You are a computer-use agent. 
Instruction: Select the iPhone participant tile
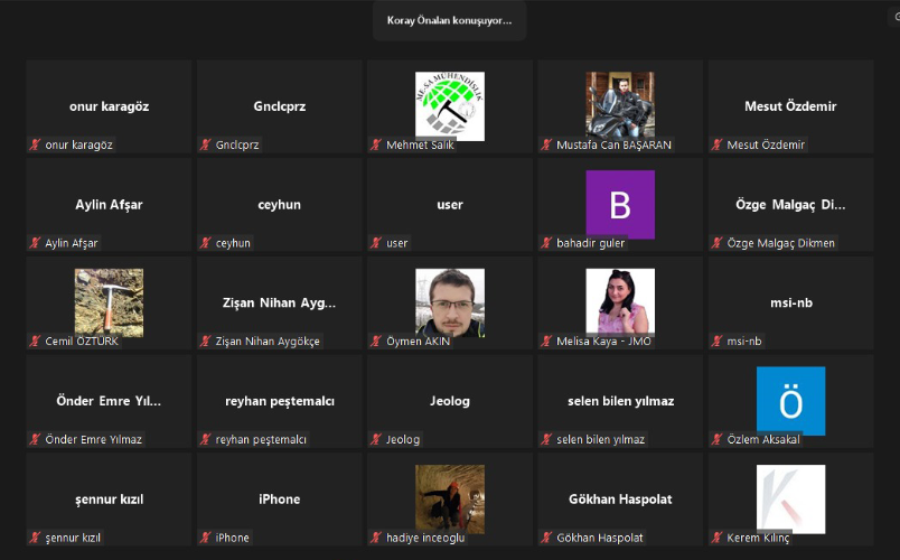(280, 499)
